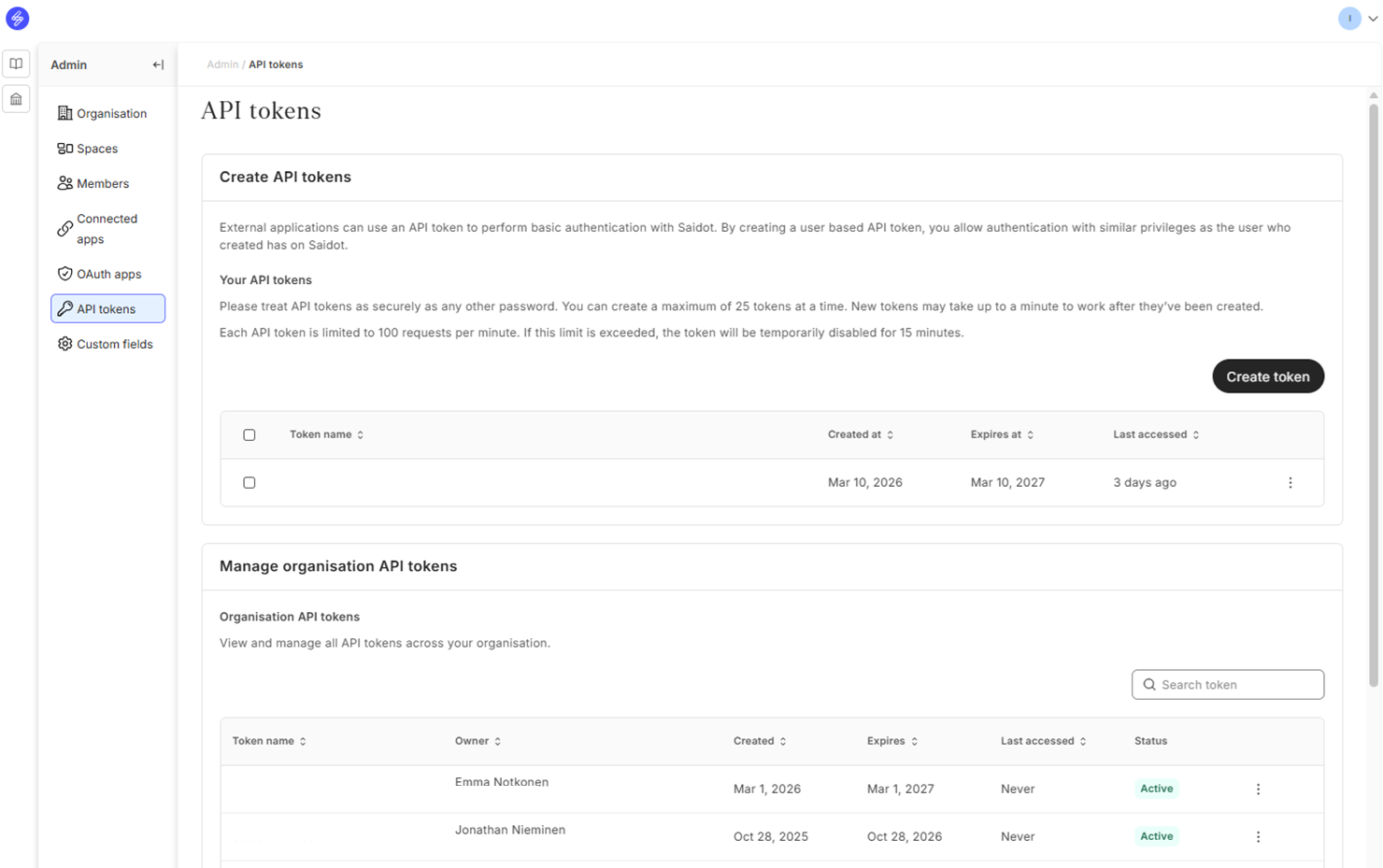Image resolution: width=1383 pixels, height=868 pixels.
Task: Open the building icon in left rail
Action: [16, 99]
